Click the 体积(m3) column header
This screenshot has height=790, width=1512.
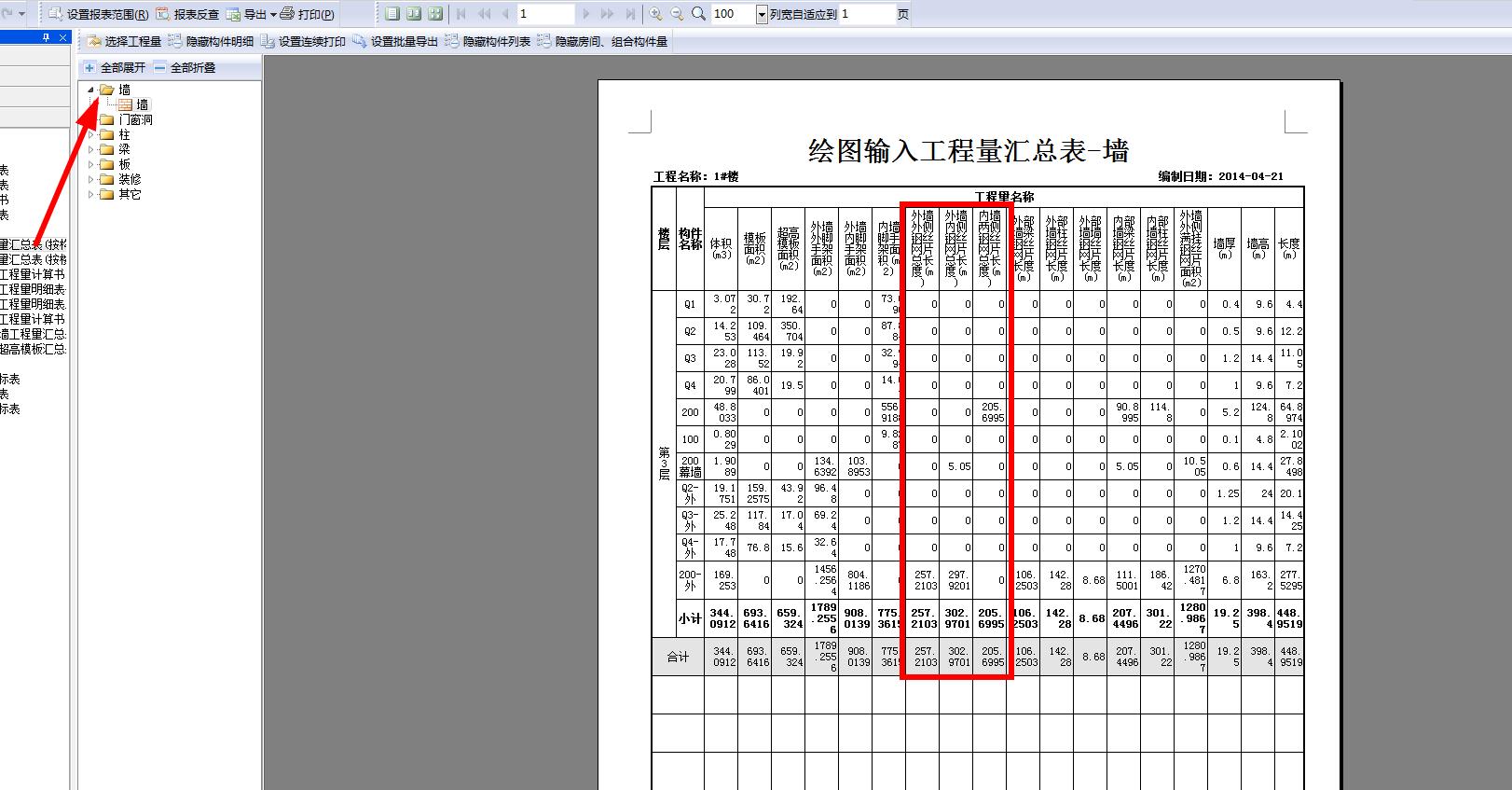tap(721, 248)
